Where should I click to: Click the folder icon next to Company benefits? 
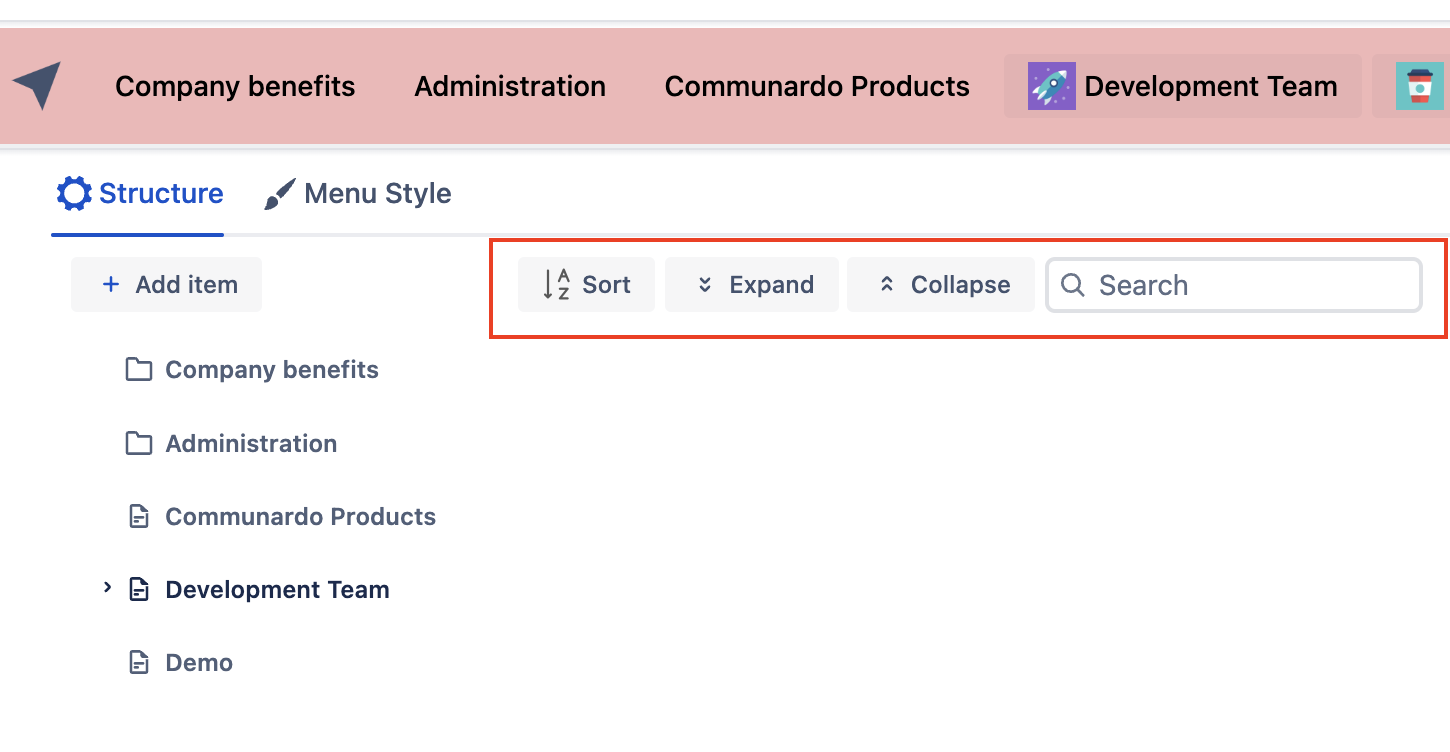click(x=139, y=370)
